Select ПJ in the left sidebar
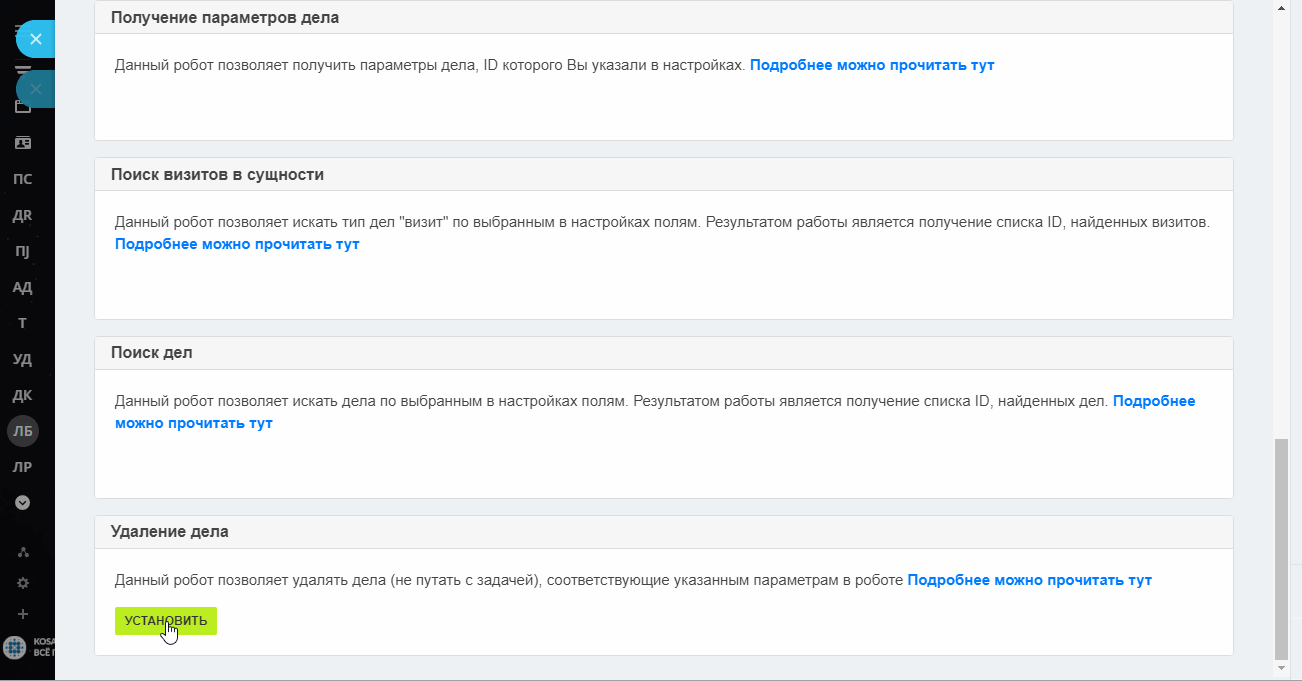This screenshot has width=1302, height=681. point(22,251)
